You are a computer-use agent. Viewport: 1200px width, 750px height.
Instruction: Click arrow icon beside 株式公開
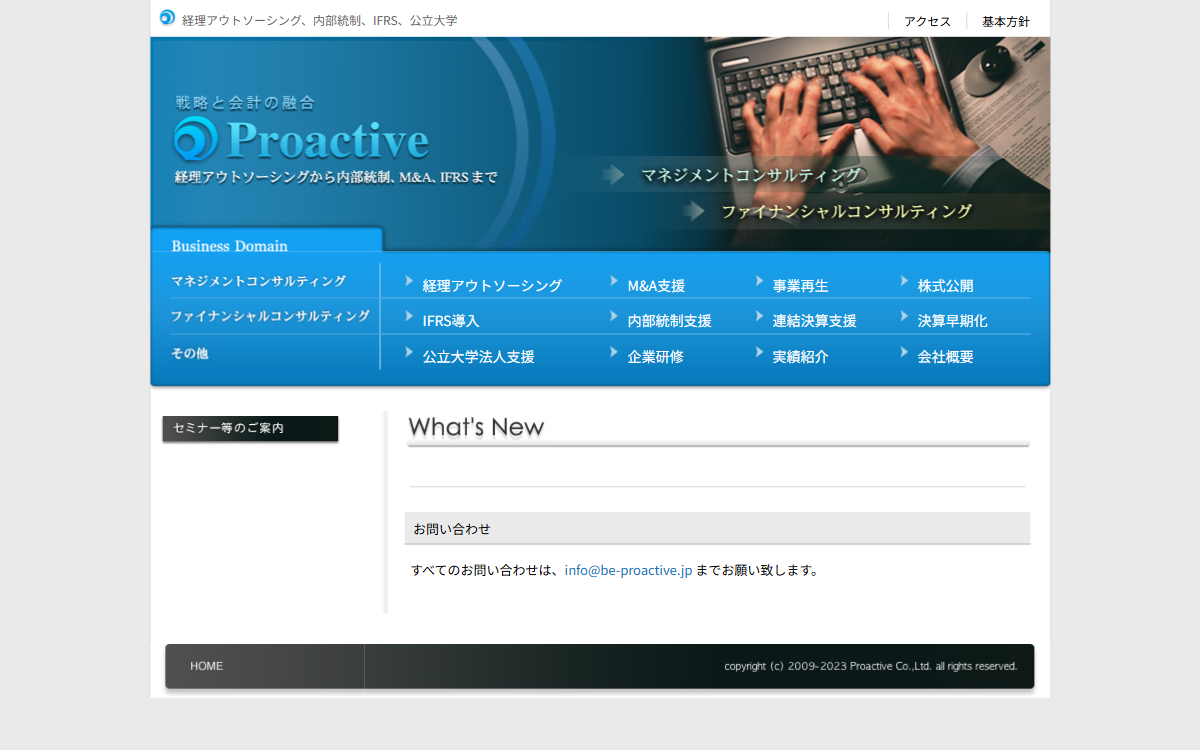pos(904,281)
